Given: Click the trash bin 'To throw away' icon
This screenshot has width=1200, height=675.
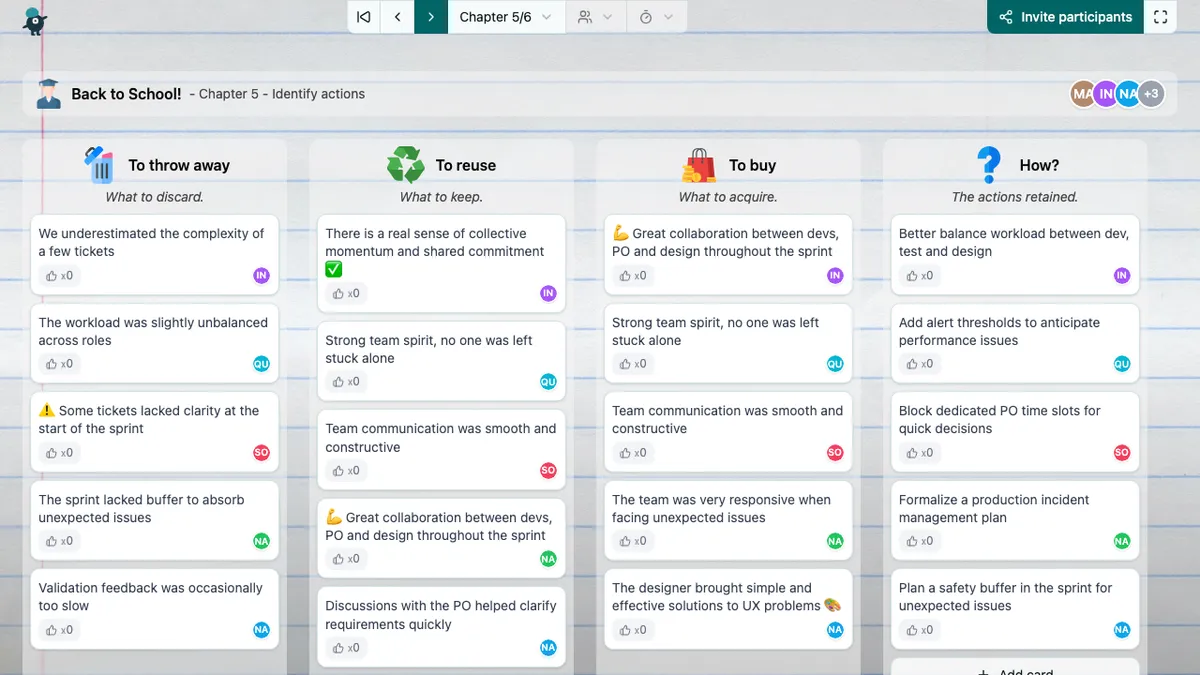Looking at the screenshot, I should [100, 165].
